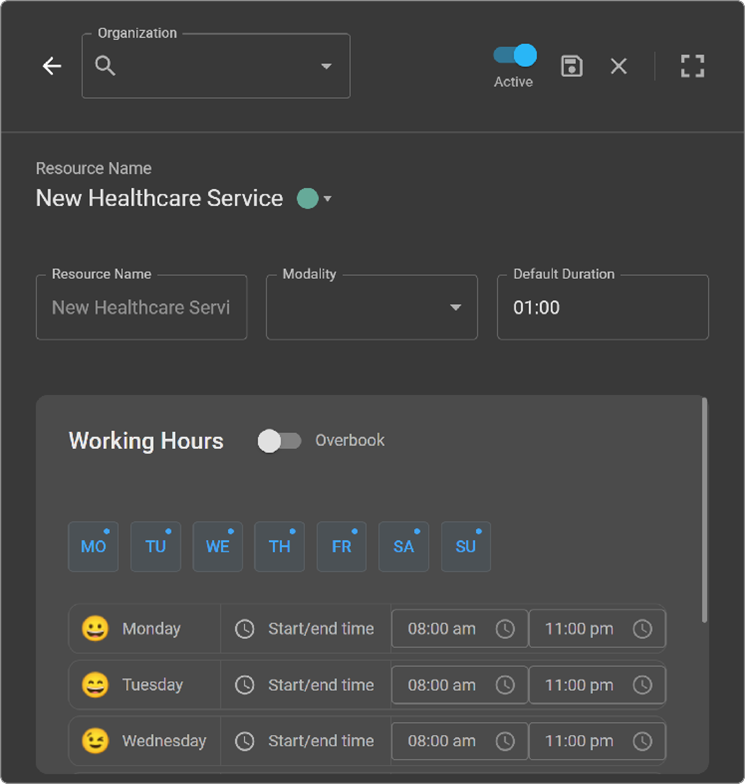Click the Default Duration input field

pyautogui.click(x=602, y=308)
